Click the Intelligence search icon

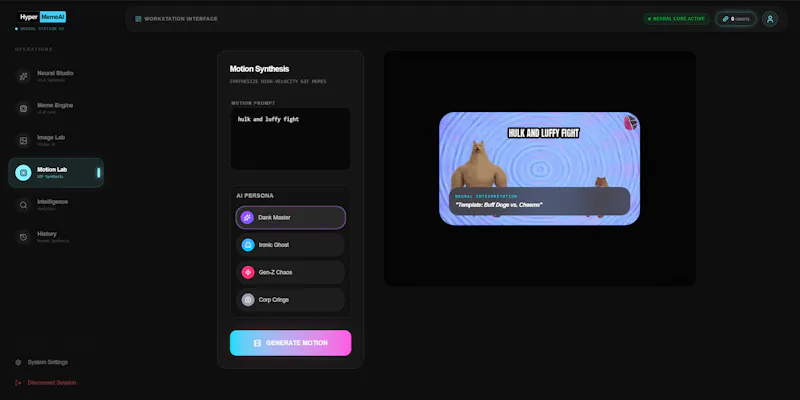click(x=23, y=205)
